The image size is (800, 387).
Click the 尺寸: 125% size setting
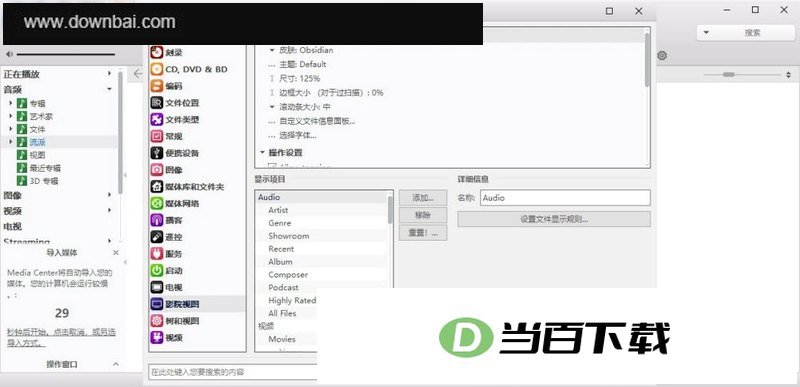(x=299, y=79)
